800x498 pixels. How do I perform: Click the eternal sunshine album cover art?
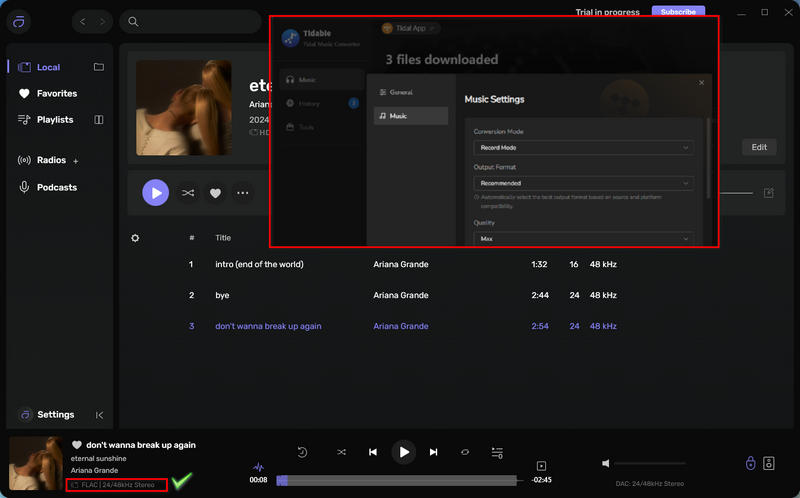[x=184, y=108]
